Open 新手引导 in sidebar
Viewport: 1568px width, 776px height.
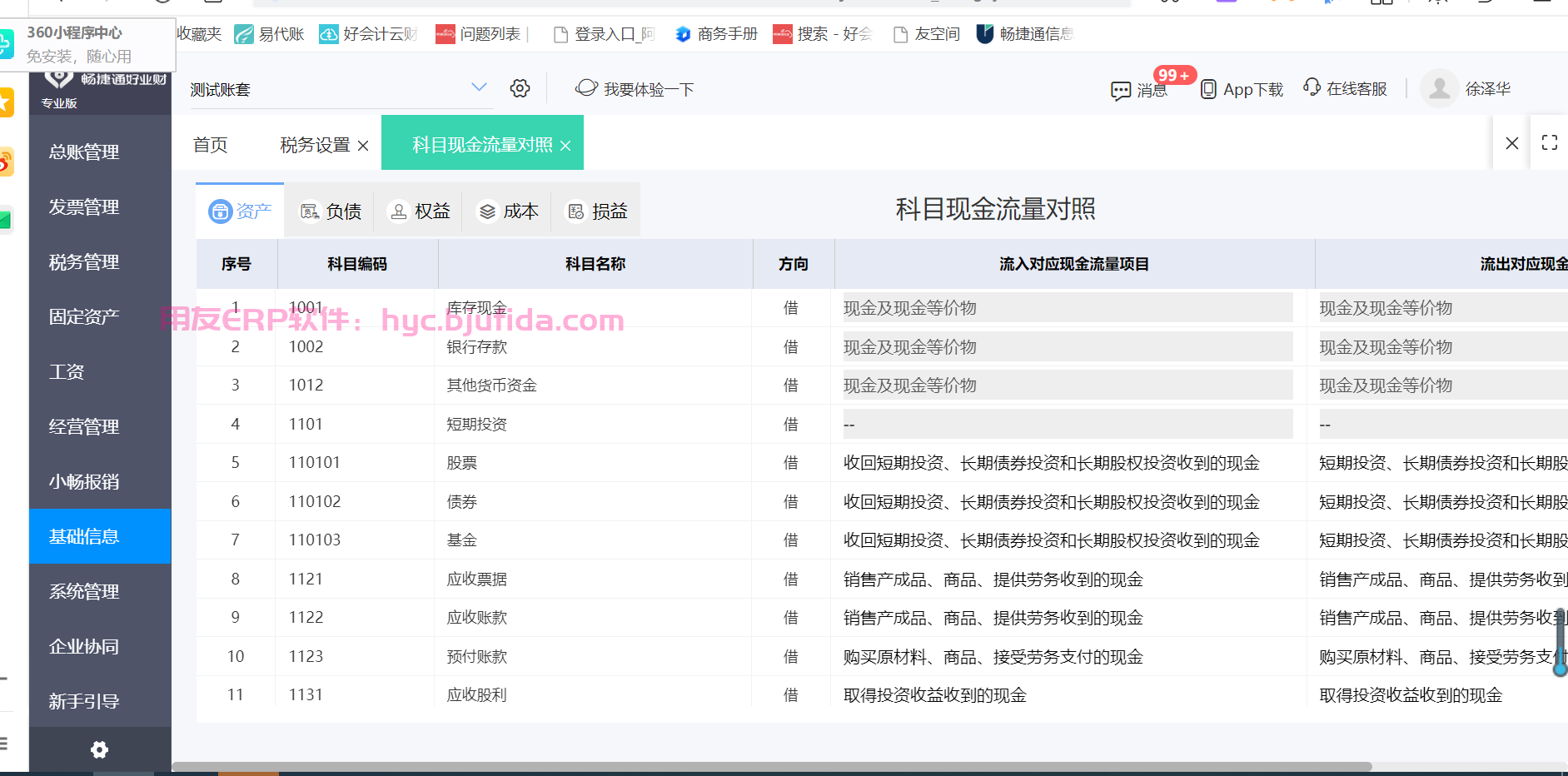(x=100, y=701)
